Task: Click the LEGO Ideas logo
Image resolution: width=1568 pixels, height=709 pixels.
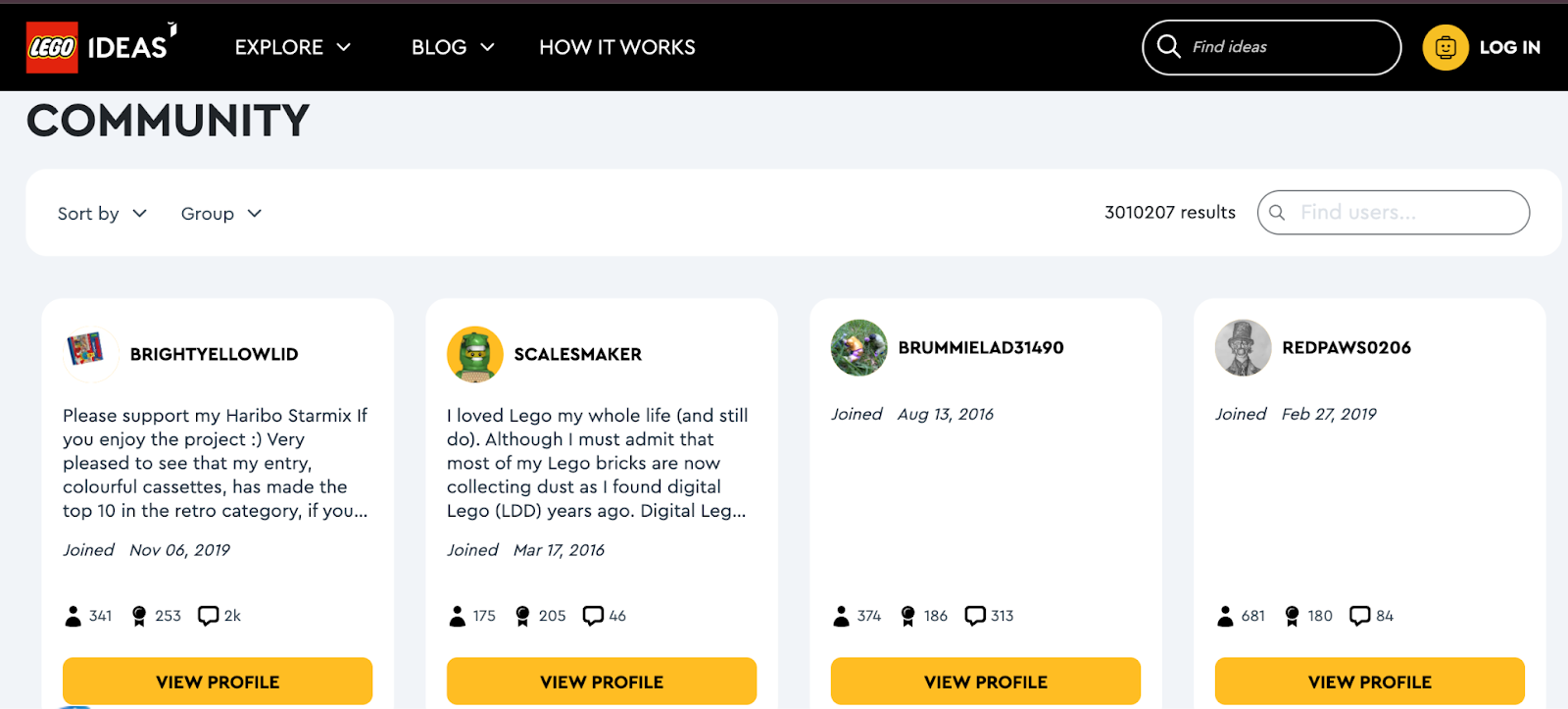Action: coord(100,47)
